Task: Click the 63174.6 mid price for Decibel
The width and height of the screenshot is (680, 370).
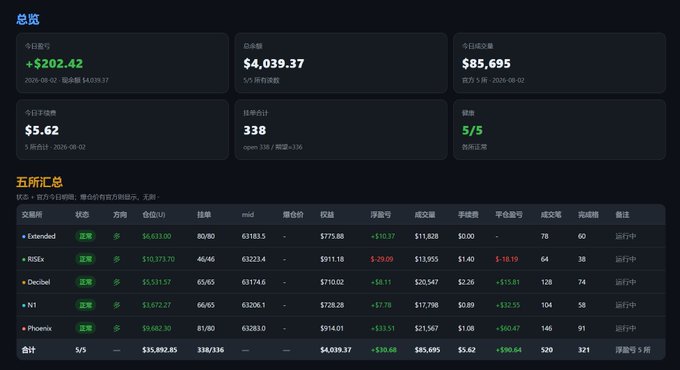Action: click(253, 282)
